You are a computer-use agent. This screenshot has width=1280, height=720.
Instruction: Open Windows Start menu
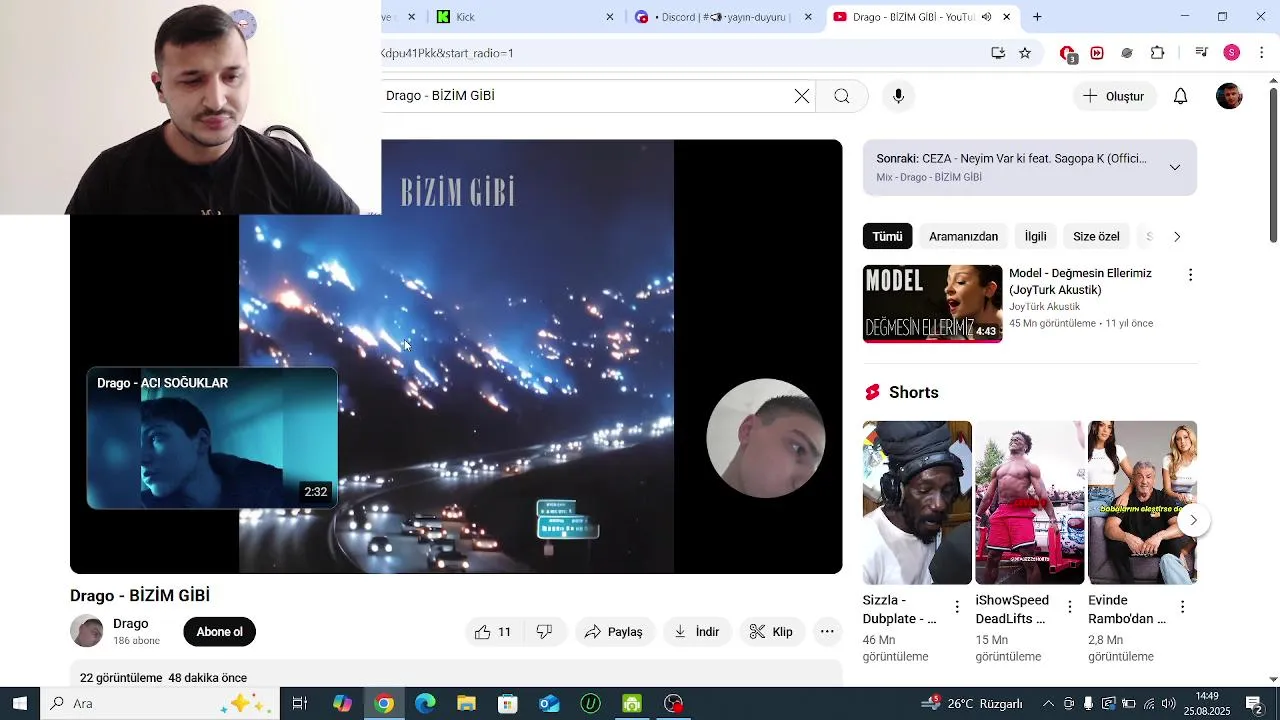point(20,704)
